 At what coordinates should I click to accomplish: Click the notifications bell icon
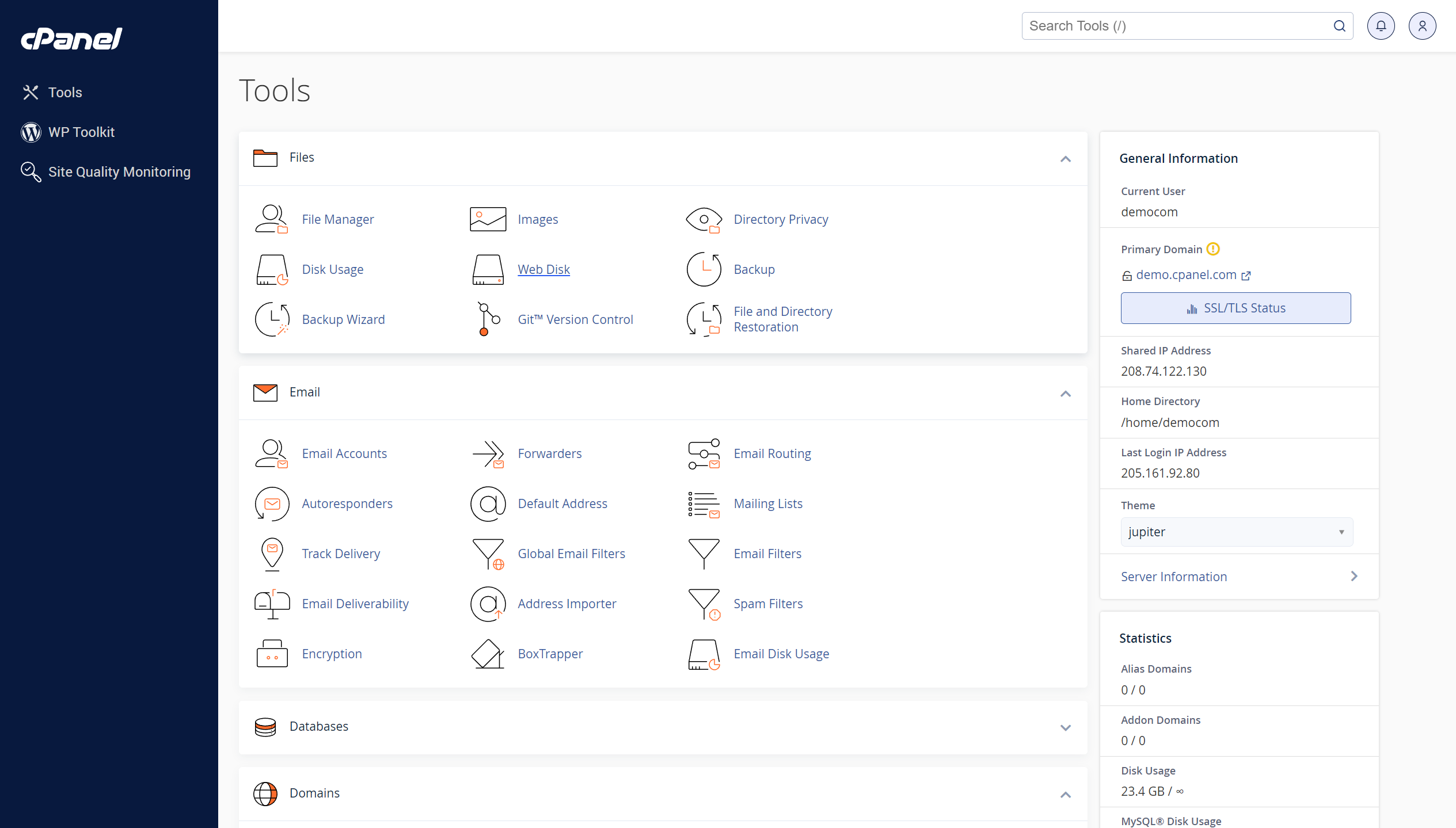[x=1381, y=26]
